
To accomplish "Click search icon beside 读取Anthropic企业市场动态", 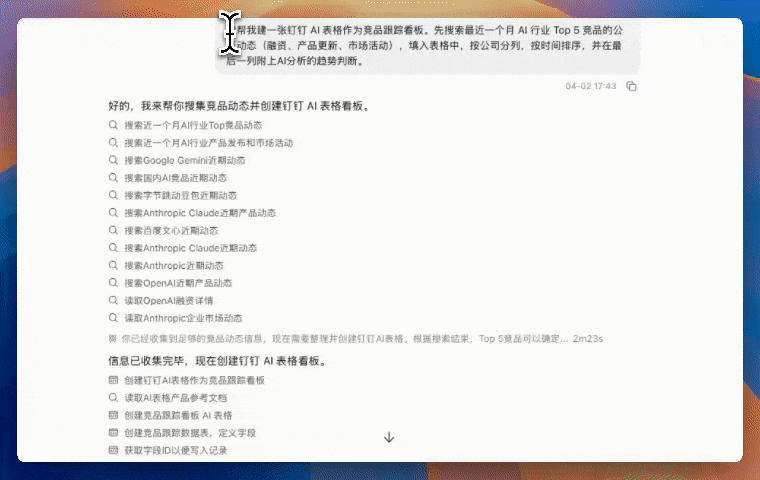I will click(x=113, y=318).
